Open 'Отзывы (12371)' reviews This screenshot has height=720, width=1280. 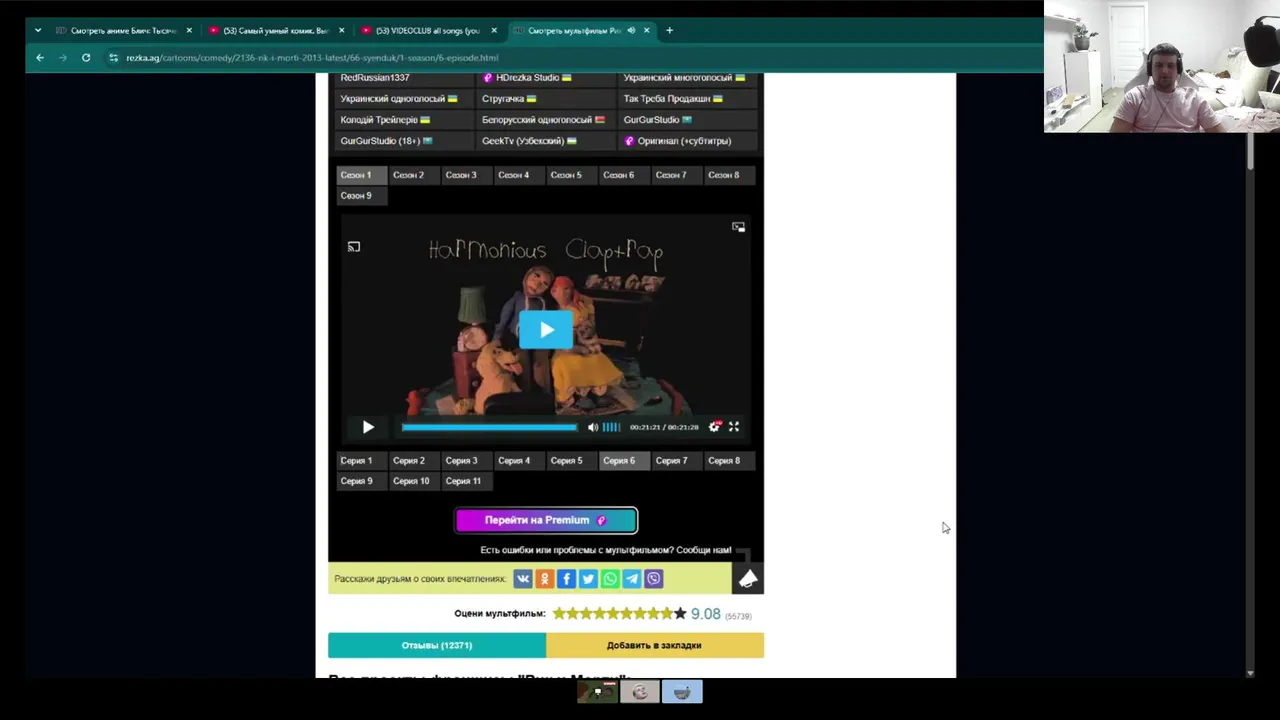coord(437,646)
